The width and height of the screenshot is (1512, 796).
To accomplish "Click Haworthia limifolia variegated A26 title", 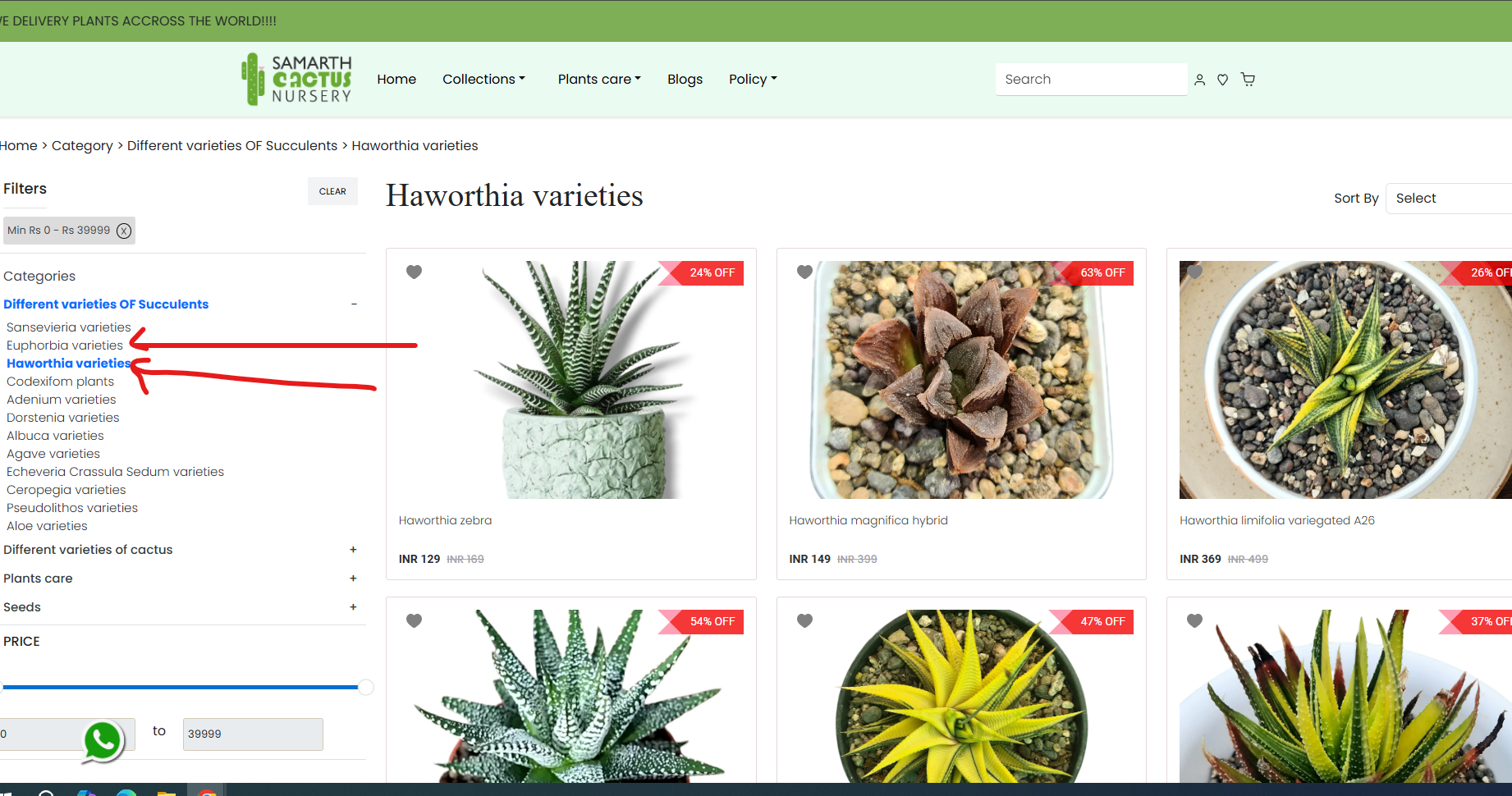I will (x=1277, y=520).
